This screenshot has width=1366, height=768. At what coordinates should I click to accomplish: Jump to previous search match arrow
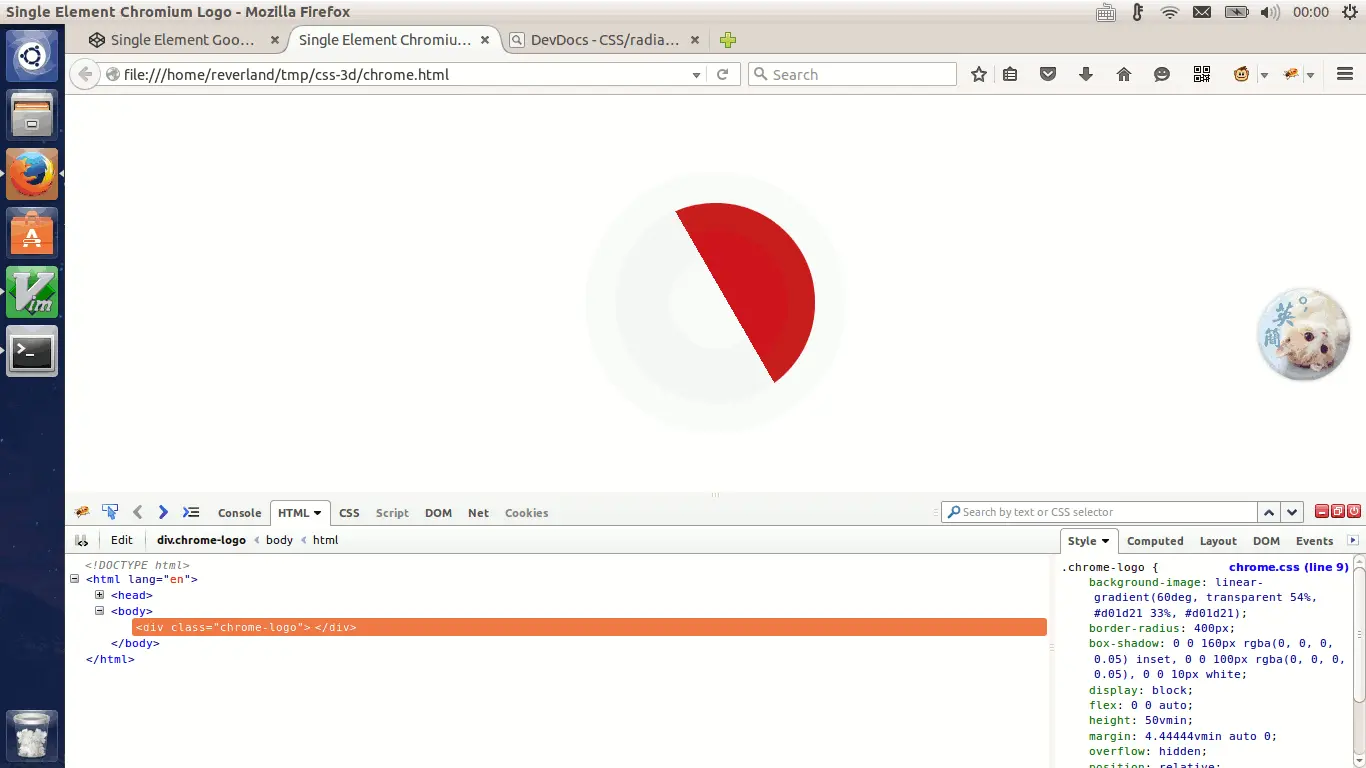1269,512
